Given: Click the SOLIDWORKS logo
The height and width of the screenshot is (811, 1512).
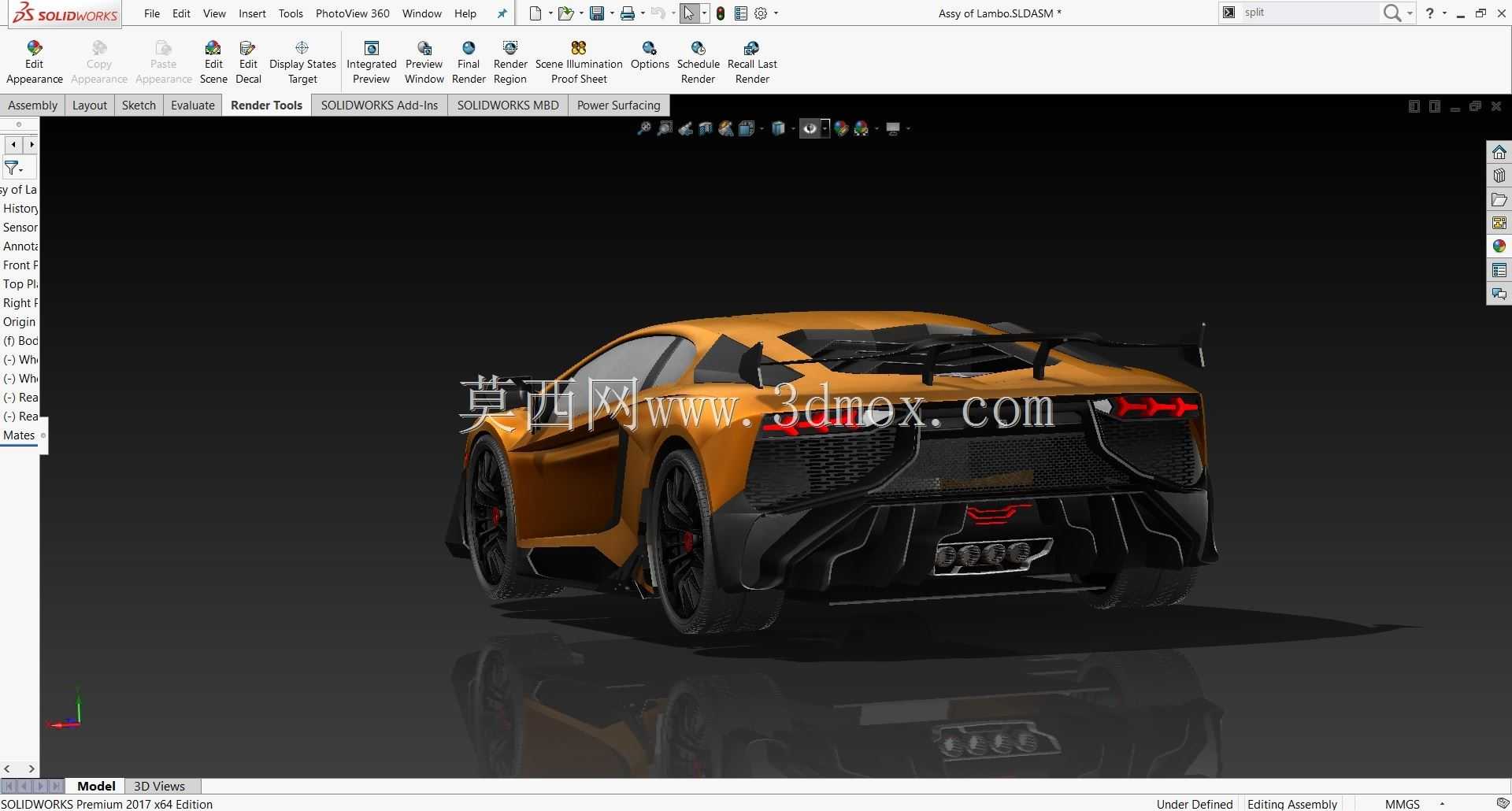Looking at the screenshot, I should click(x=65, y=14).
